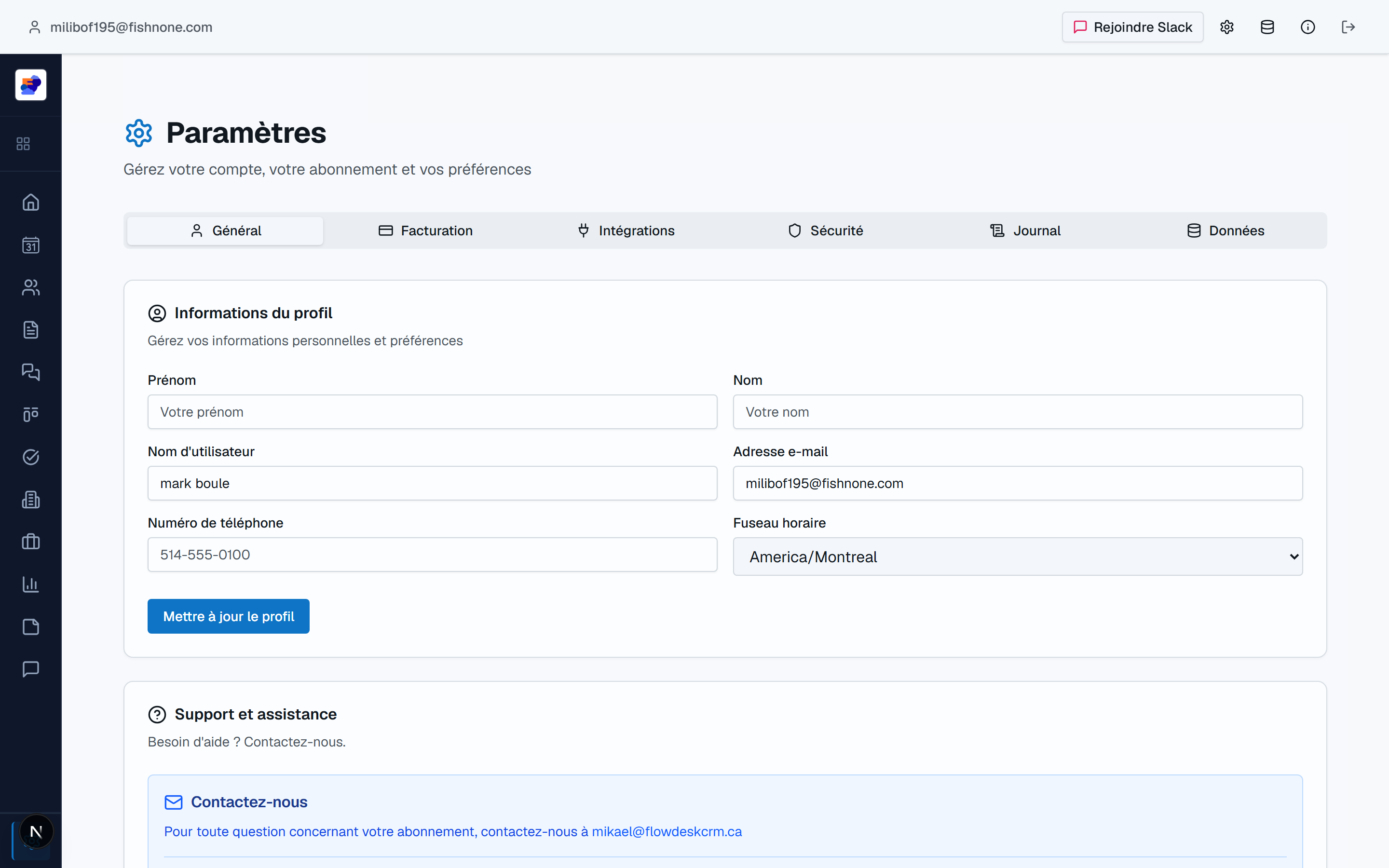Open the briefcase icon in the sidebar
This screenshot has width=1389, height=868.
pos(31,542)
